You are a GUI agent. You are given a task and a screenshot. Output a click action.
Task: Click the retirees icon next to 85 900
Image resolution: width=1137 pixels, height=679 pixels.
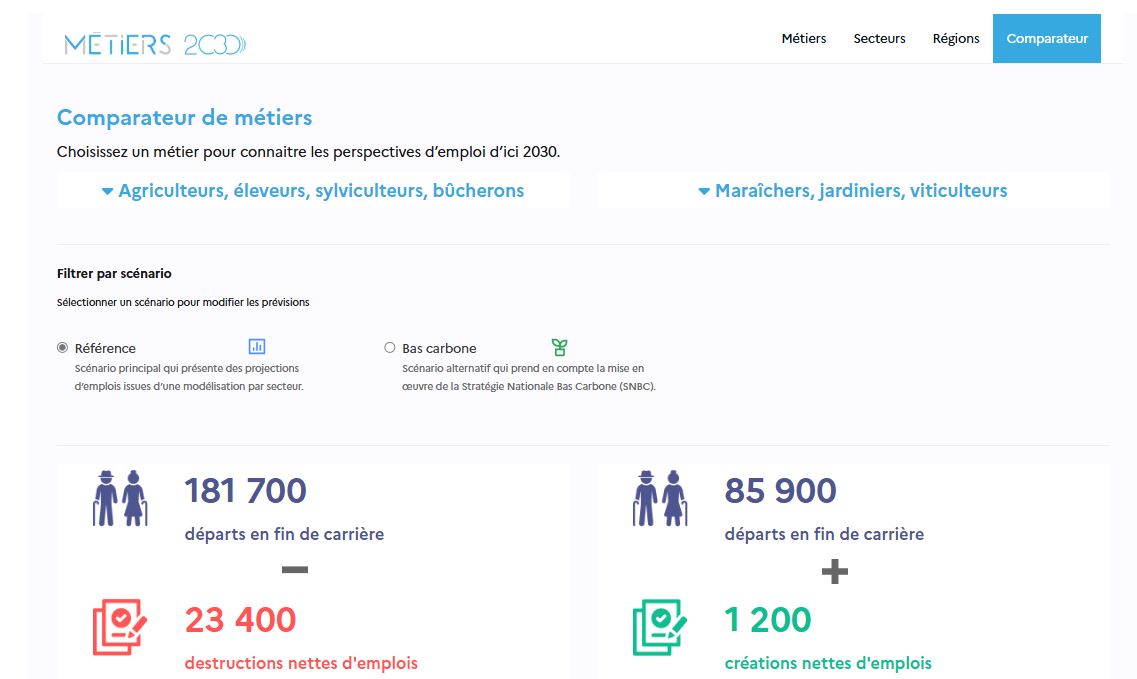pyautogui.click(x=660, y=498)
